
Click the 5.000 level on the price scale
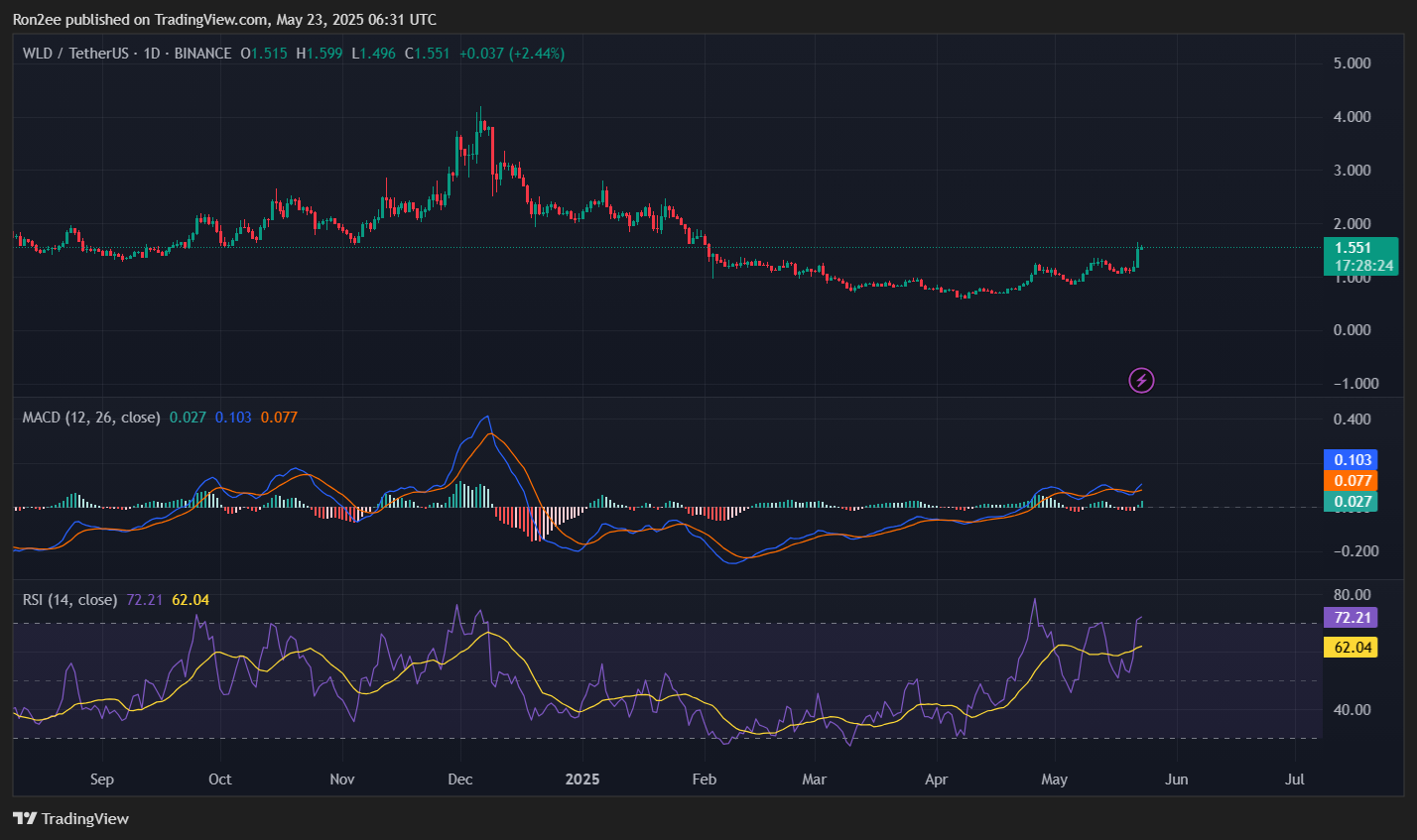tap(1353, 63)
